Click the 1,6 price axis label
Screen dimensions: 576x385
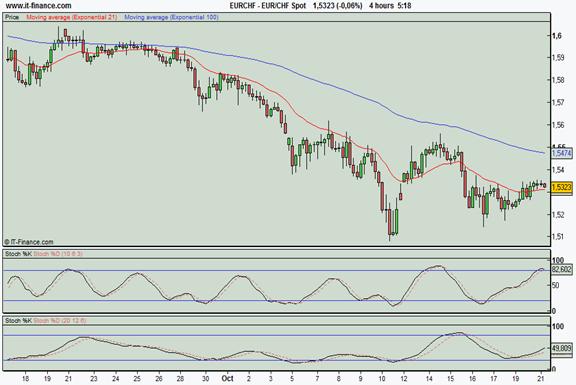point(557,36)
